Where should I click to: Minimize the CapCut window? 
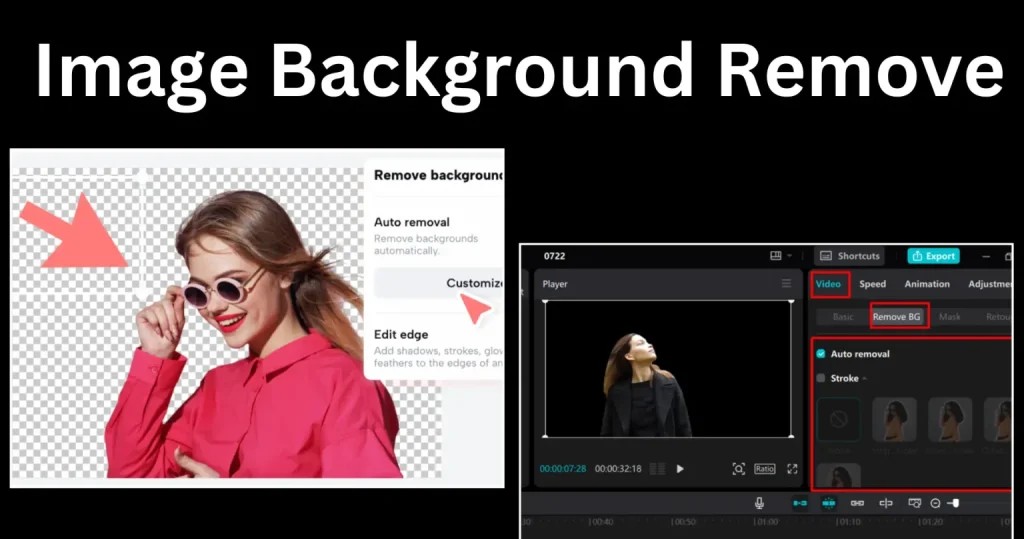(986, 256)
